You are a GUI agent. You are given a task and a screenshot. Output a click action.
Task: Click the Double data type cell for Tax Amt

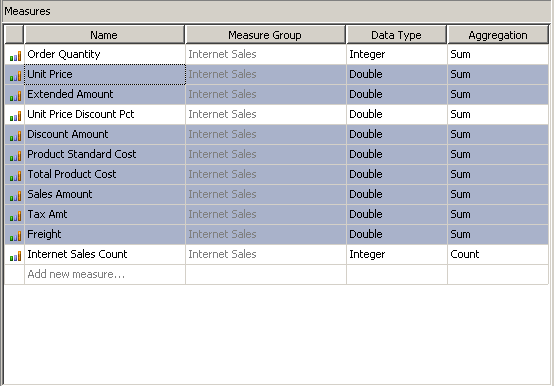pos(397,214)
